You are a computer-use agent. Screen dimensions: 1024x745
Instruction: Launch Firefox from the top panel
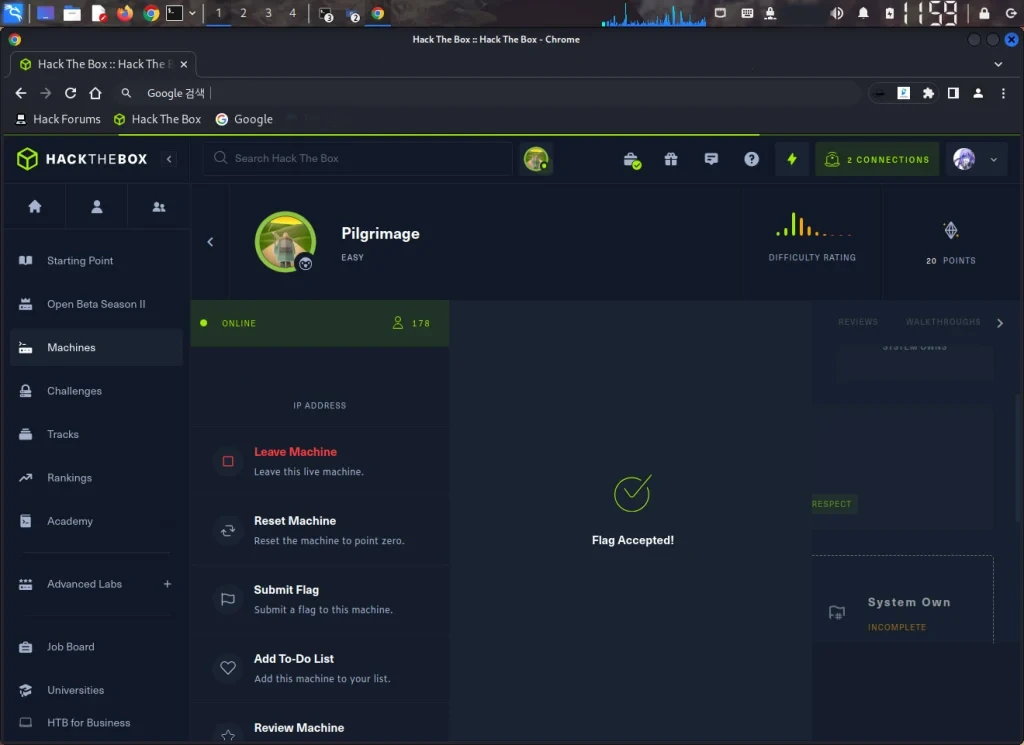click(124, 13)
